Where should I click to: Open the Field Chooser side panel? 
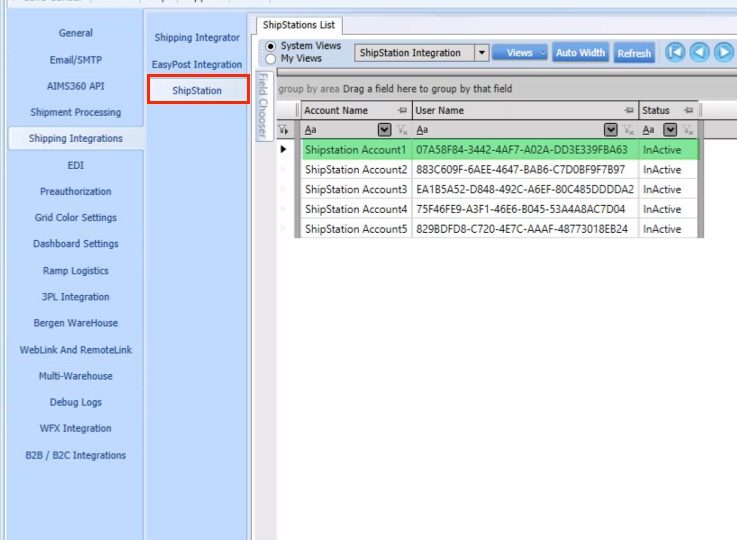point(263,105)
